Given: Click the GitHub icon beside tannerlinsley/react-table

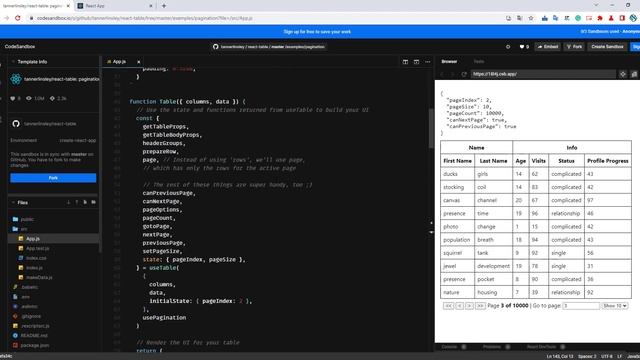Looking at the screenshot, I should click(16, 124).
